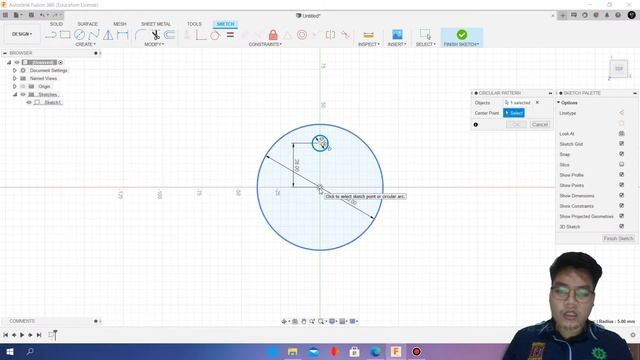Select the Trim scissors tool

pos(155,35)
